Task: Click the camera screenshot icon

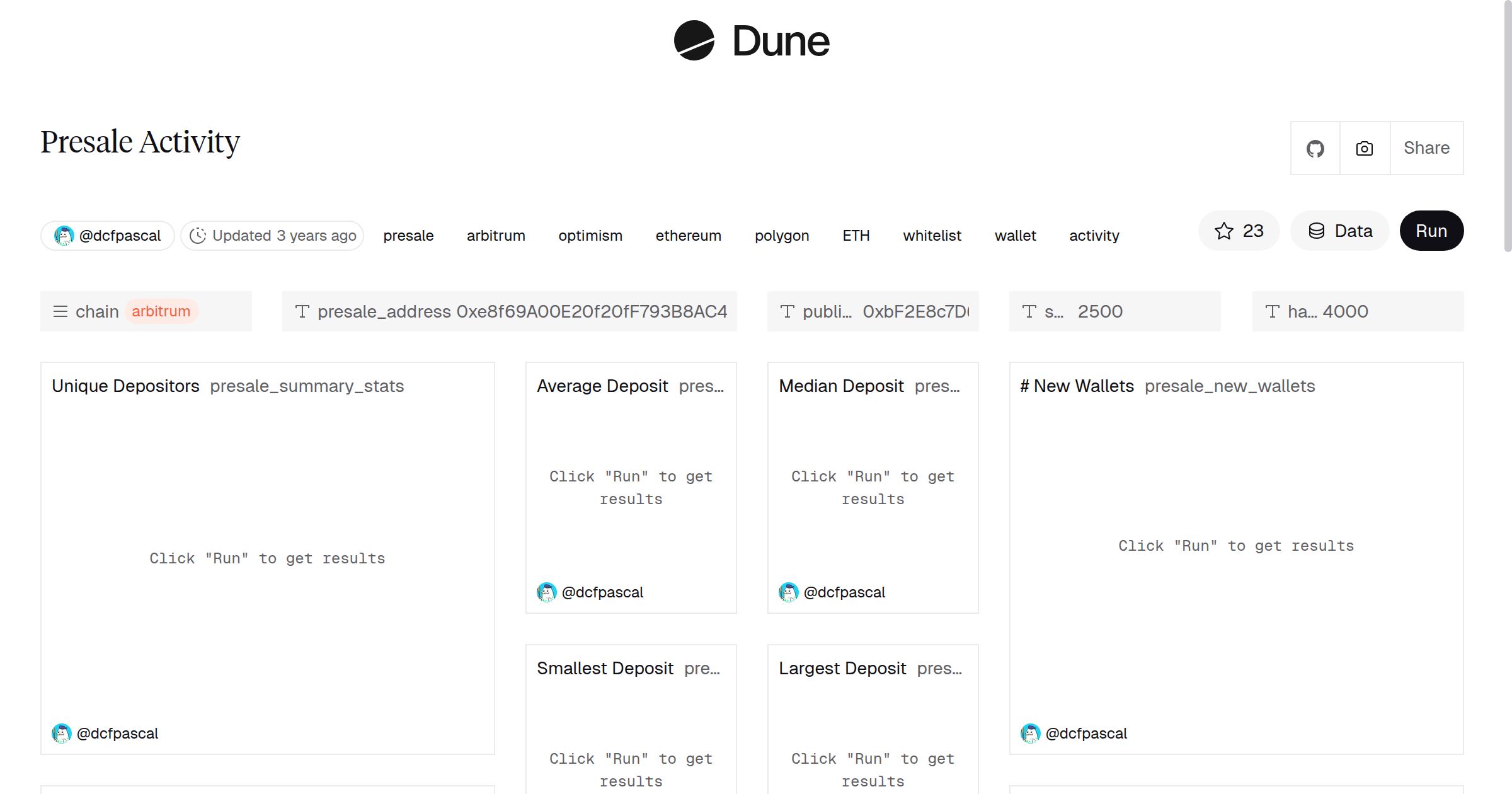Action: (x=1364, y=148)
